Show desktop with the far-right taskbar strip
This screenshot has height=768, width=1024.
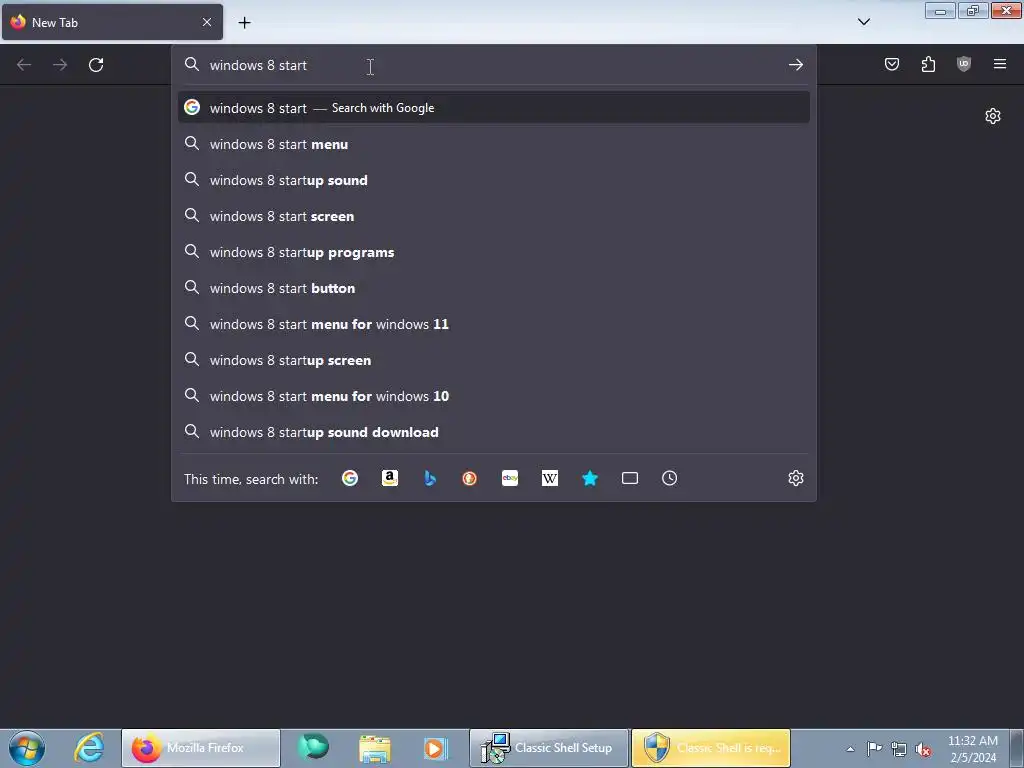(1017, 748)
